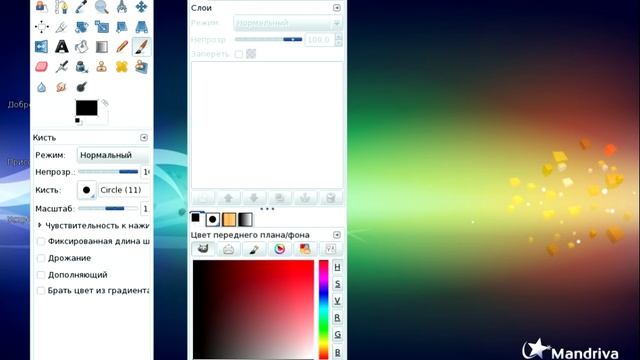Select the Zoom magnifier tool
This screenshot has height=360, width=640.
[x=101, y=7]
